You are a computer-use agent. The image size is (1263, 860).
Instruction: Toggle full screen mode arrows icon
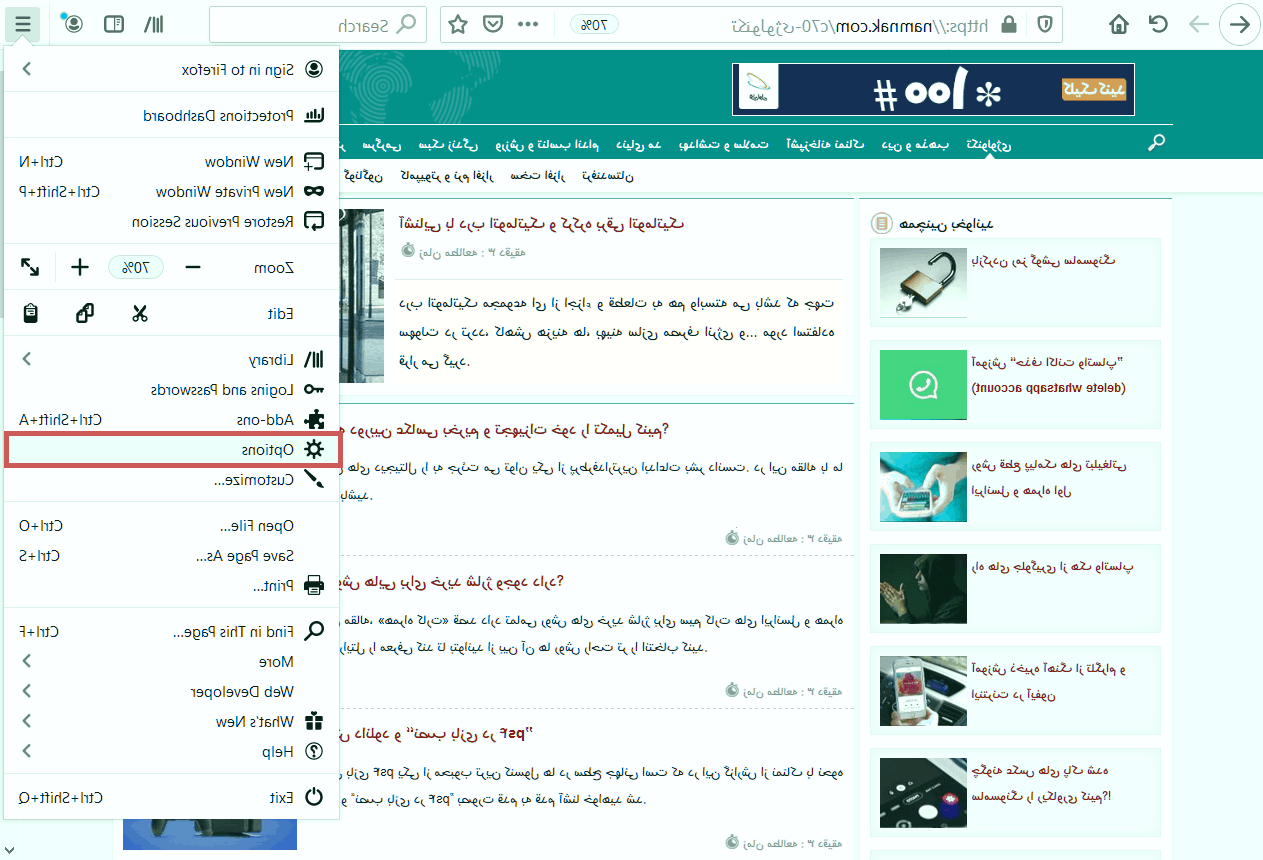point(30,267)
